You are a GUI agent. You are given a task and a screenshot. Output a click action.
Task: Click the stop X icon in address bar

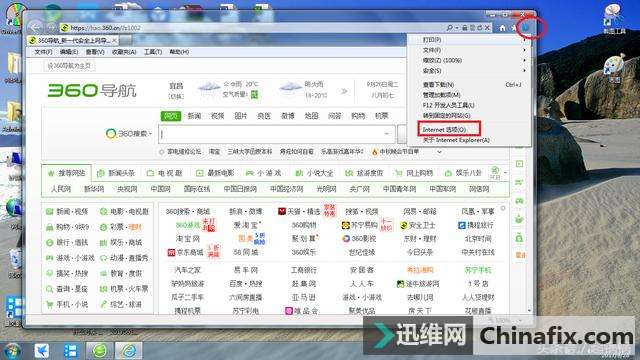pos(487,28)
